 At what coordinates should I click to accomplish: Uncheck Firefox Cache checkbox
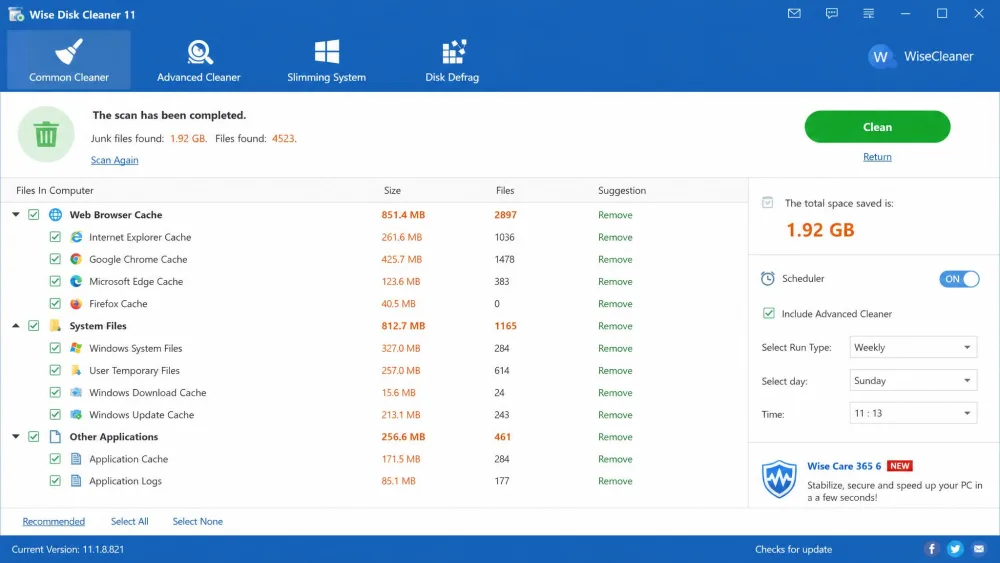(x=55, y=303)
